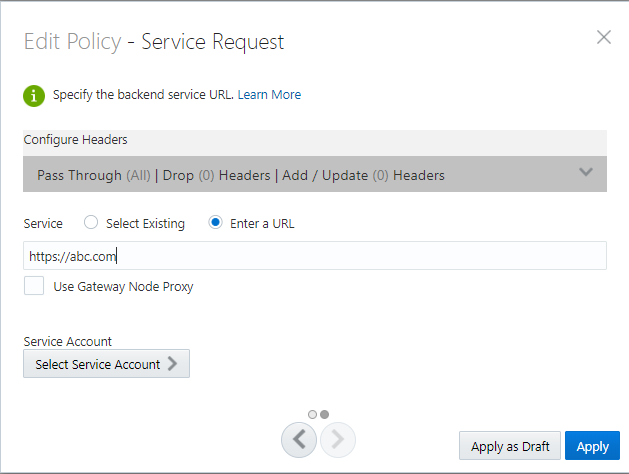Close the Edit Policy dialog
The image size is (629, 474).
point(603,38)
